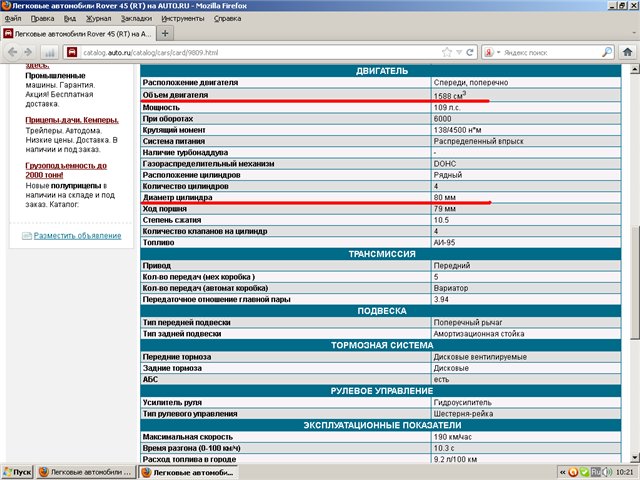Click the Шестерня-рейка value
The width and height of the screenshot is (640, 480).
coord(463,414)
